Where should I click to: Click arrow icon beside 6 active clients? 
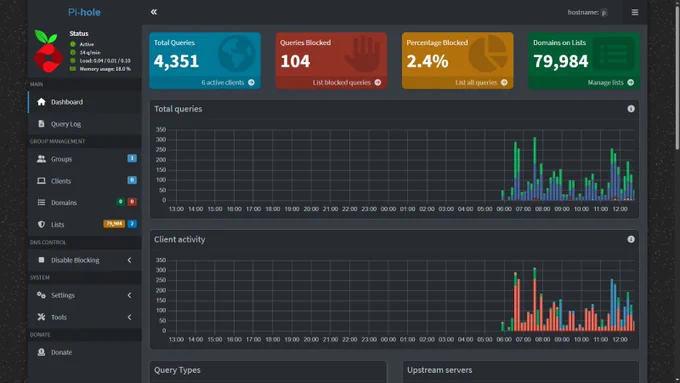251,82
